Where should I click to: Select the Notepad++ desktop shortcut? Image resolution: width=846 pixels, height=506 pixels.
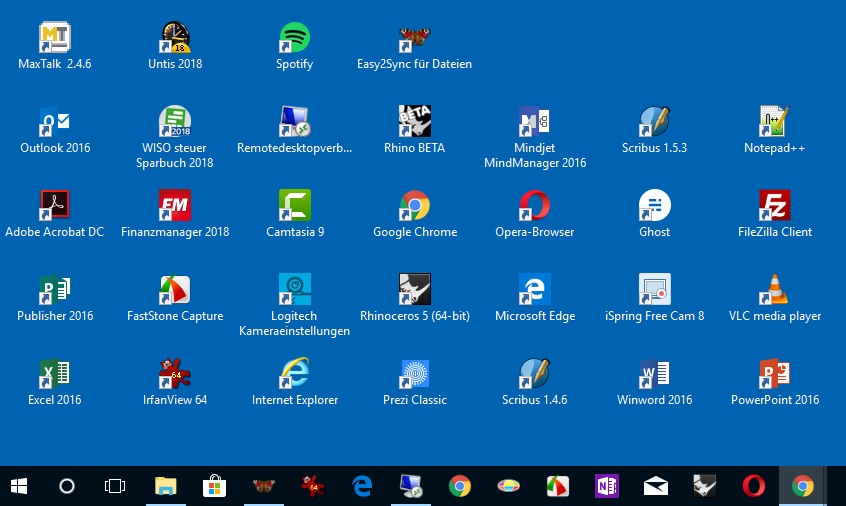[x=774, y=122]
